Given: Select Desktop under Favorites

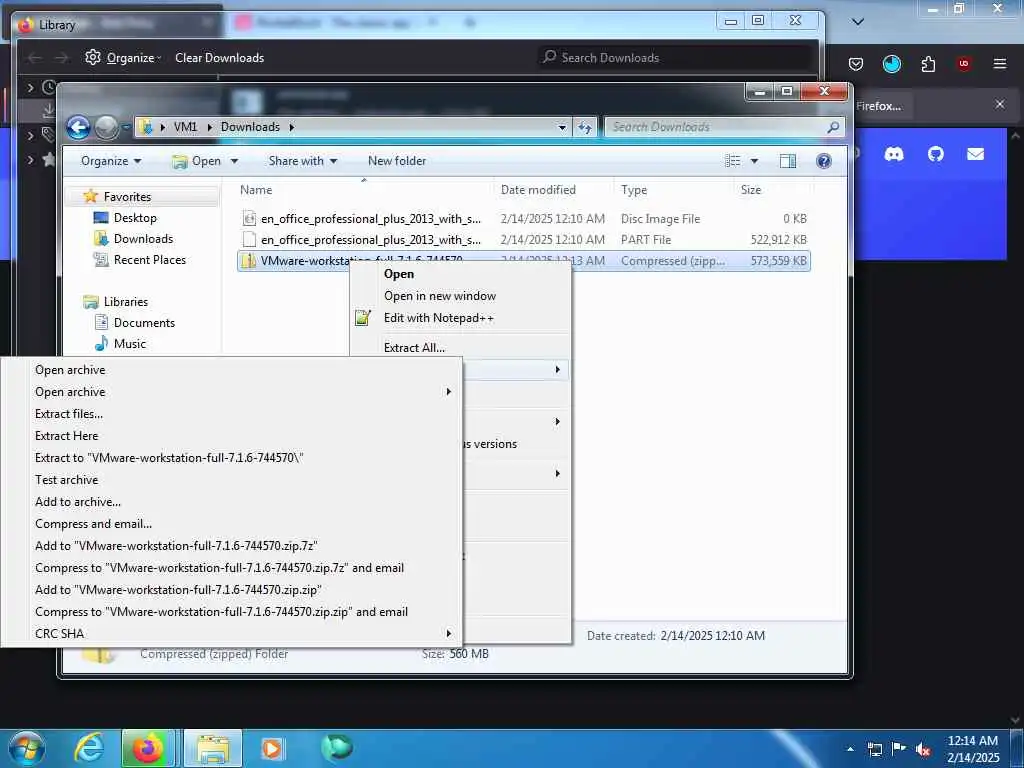Looking at the screenshot, I should pyautogui.click(x=135, y=217).
